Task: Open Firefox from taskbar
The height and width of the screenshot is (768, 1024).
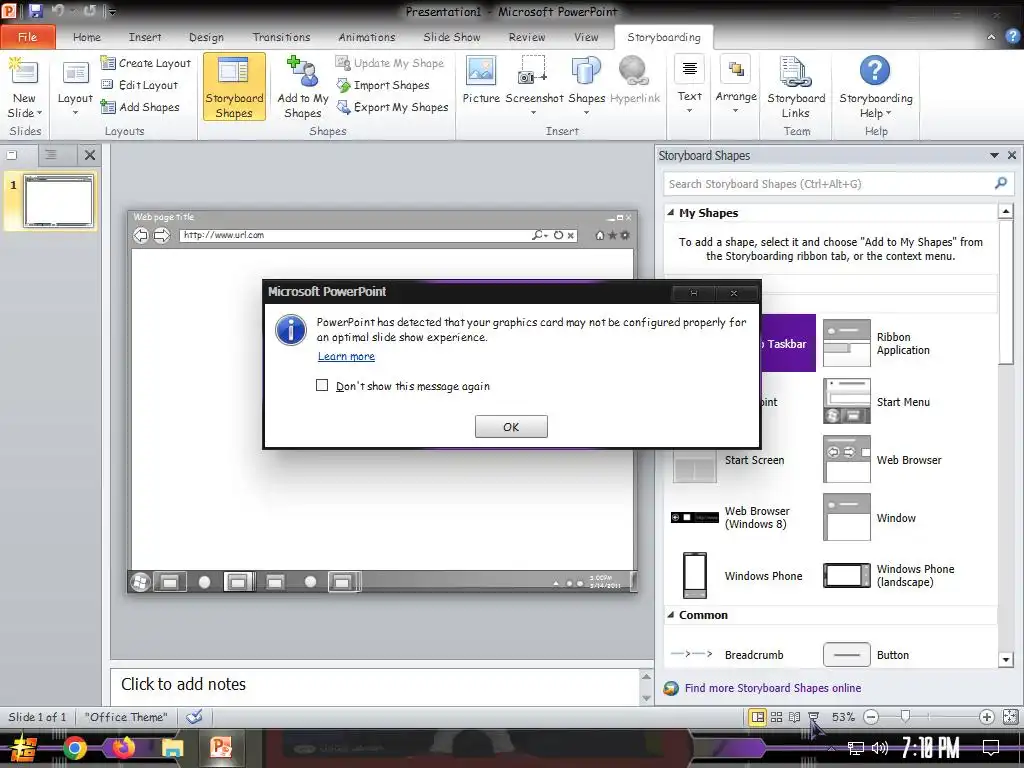Action: (123, 747)
